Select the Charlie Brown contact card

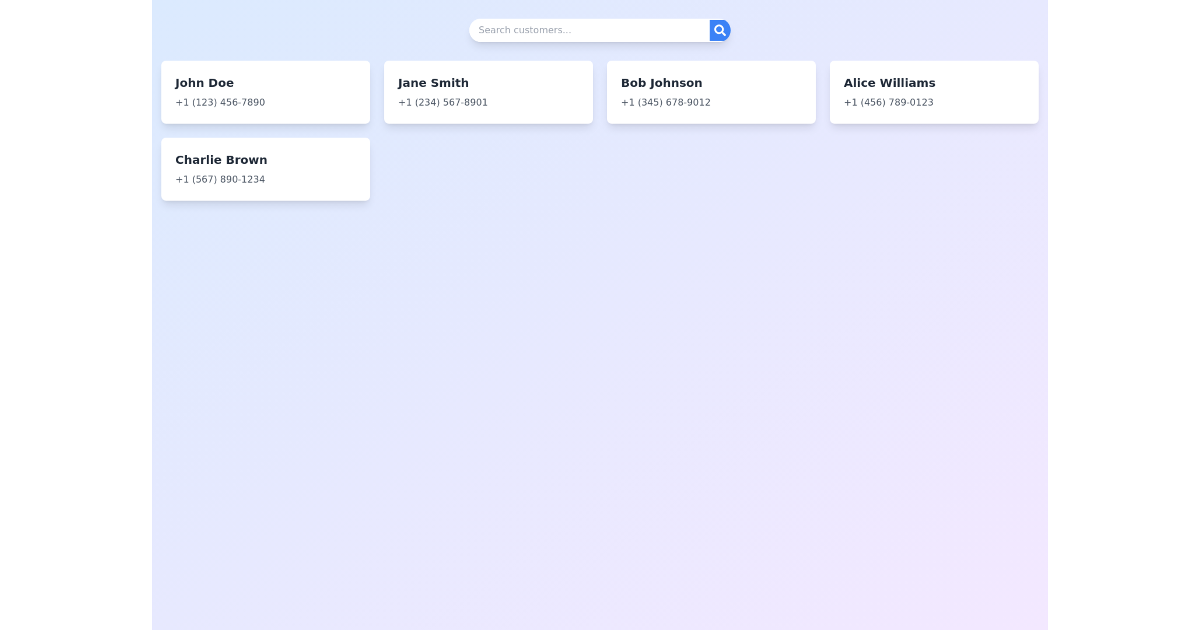[x=265, y=169]
